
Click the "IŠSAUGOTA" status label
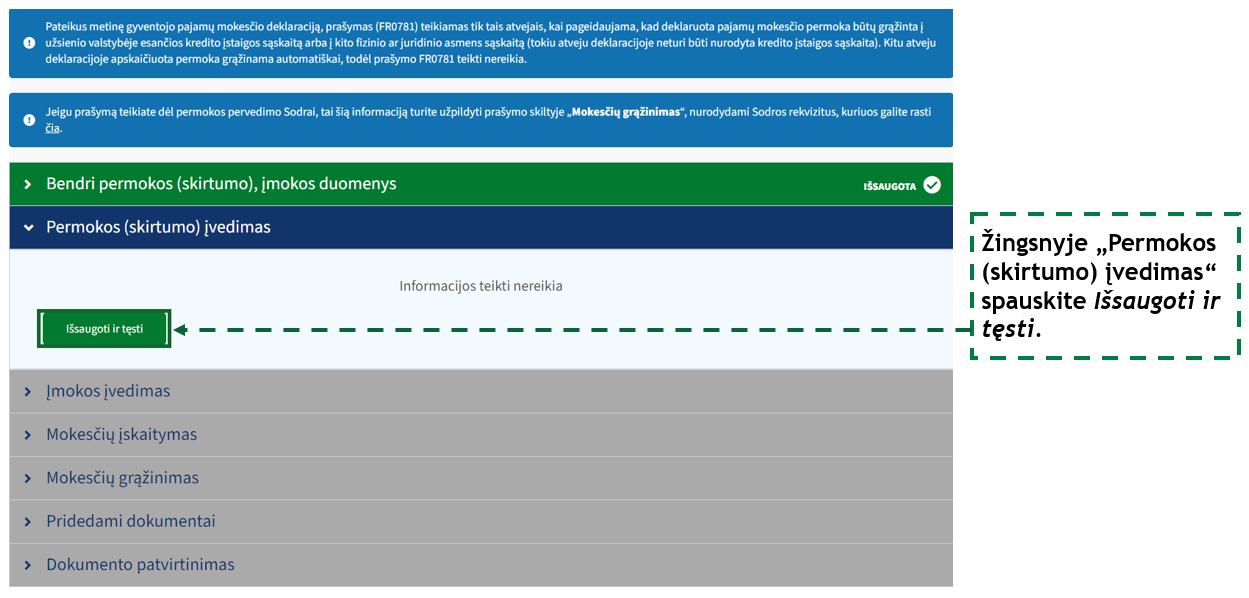pyautogui.click(x=889, y=186)
